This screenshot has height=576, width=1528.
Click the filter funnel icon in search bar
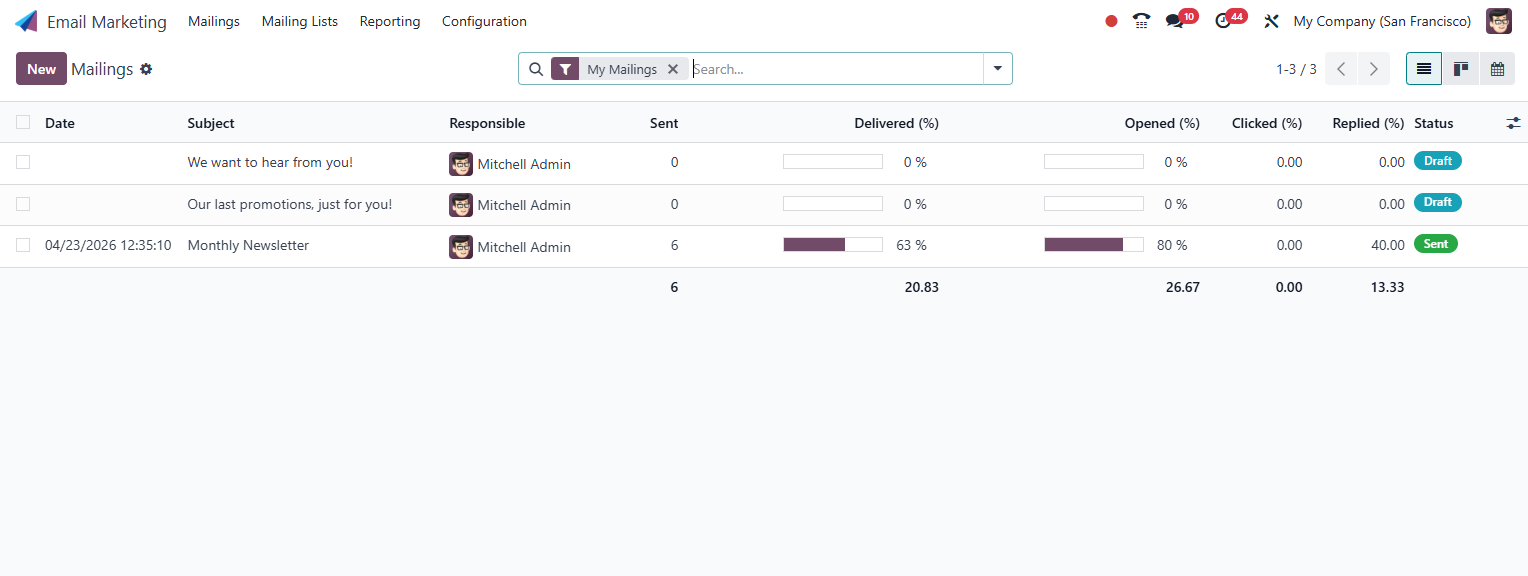565,69
